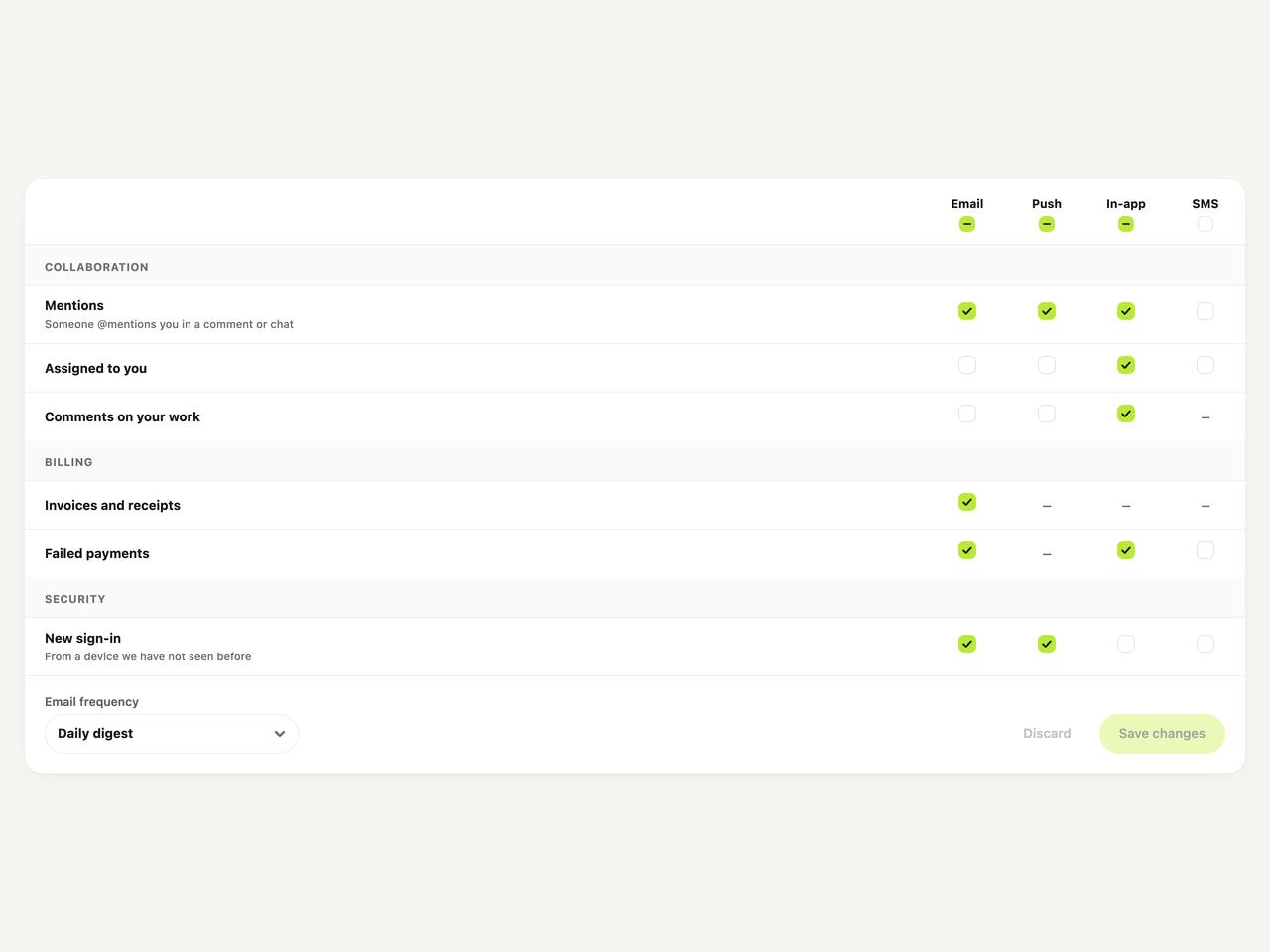
Task: Enable In-app for New sign-in
Action: pyautogui.click(x=1126, y=644)
